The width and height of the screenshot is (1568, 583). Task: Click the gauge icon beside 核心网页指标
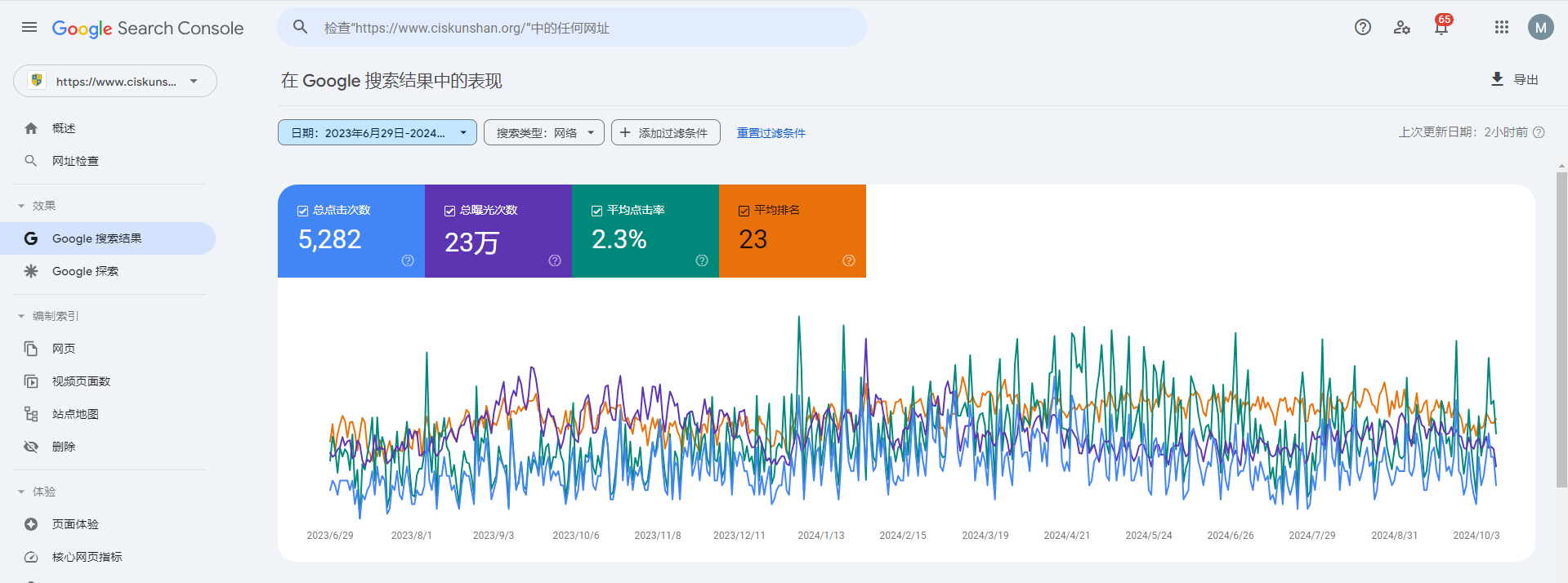point(31,557)
